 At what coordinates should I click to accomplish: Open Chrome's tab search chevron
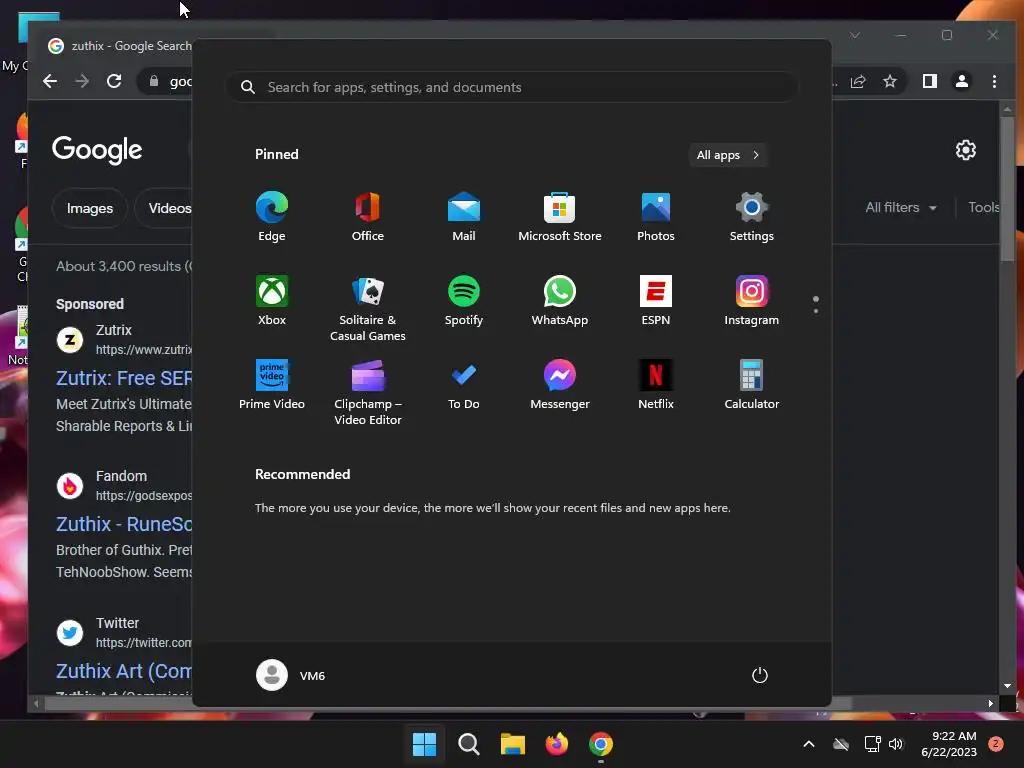855,35
